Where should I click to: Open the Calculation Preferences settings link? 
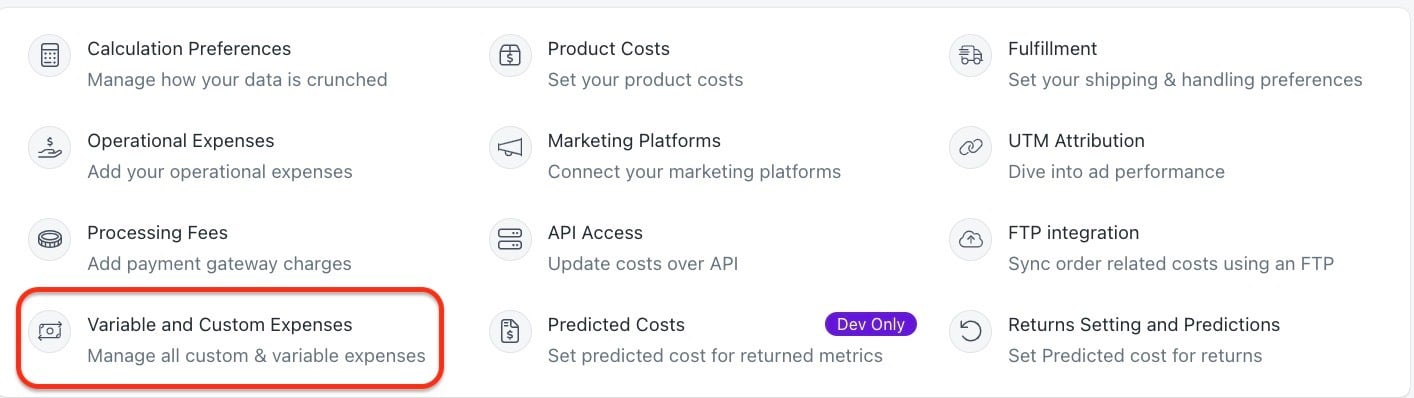189,49
